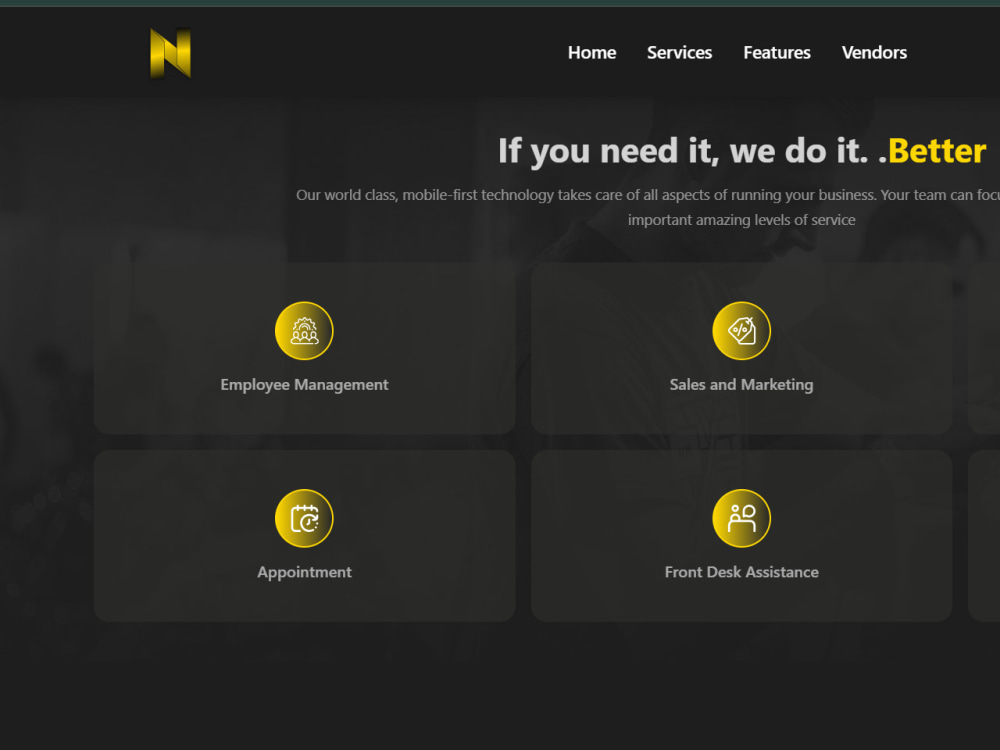Click the golden N logo
Screen dimensions: 1000x750
pyautogui.click(x=170, y=54)
